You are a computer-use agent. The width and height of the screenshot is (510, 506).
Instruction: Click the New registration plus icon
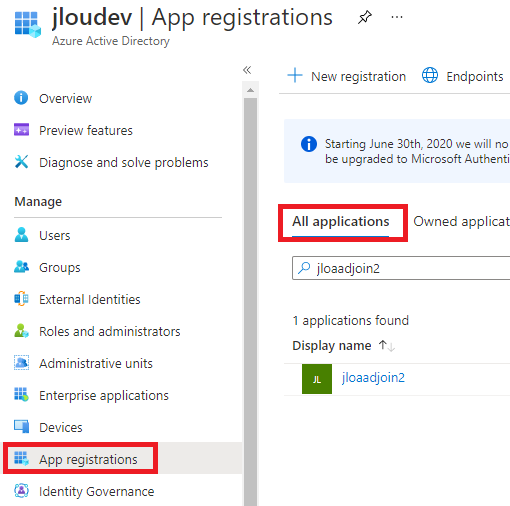pos(295,75)
